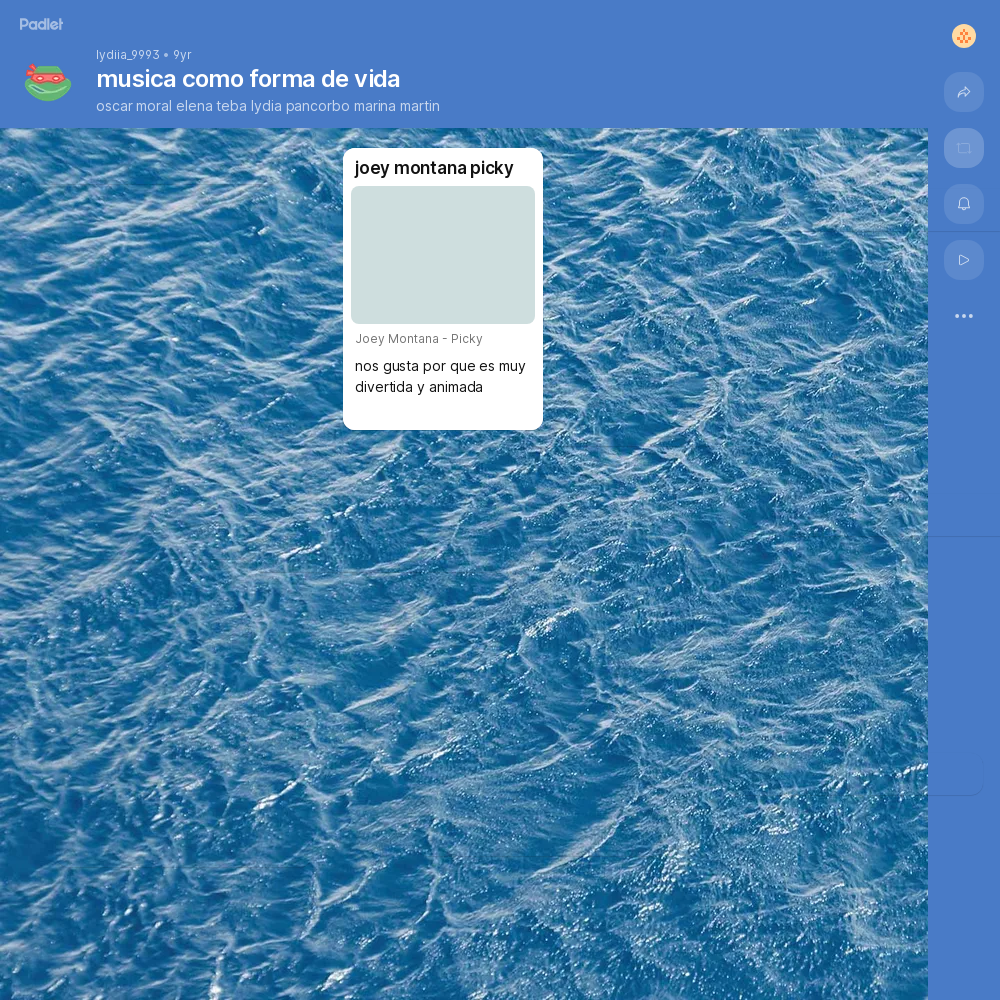Click the 9yr timestamp

point(182,55)
